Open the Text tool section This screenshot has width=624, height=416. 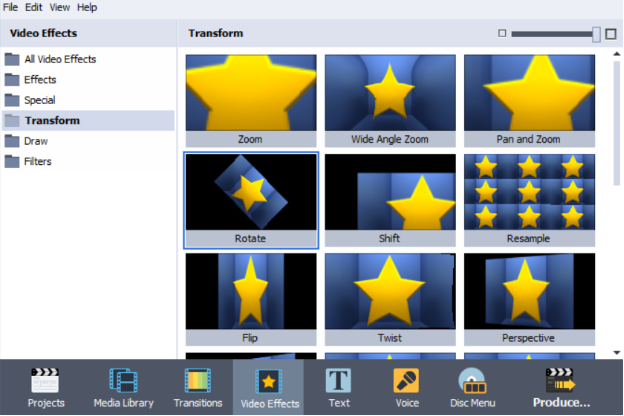coord(339,387)
